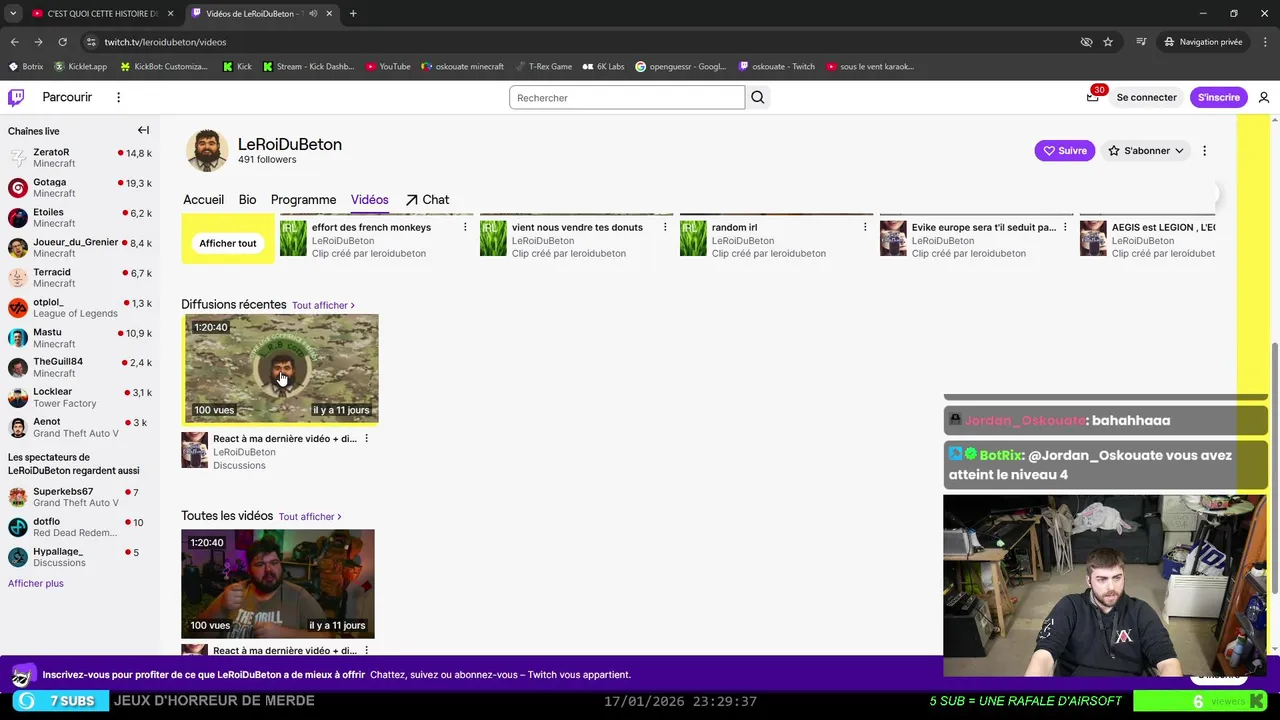Viewport: 1280px width, 720px height.
Task: Open Gotaga live channel
Action: (80, 188)
